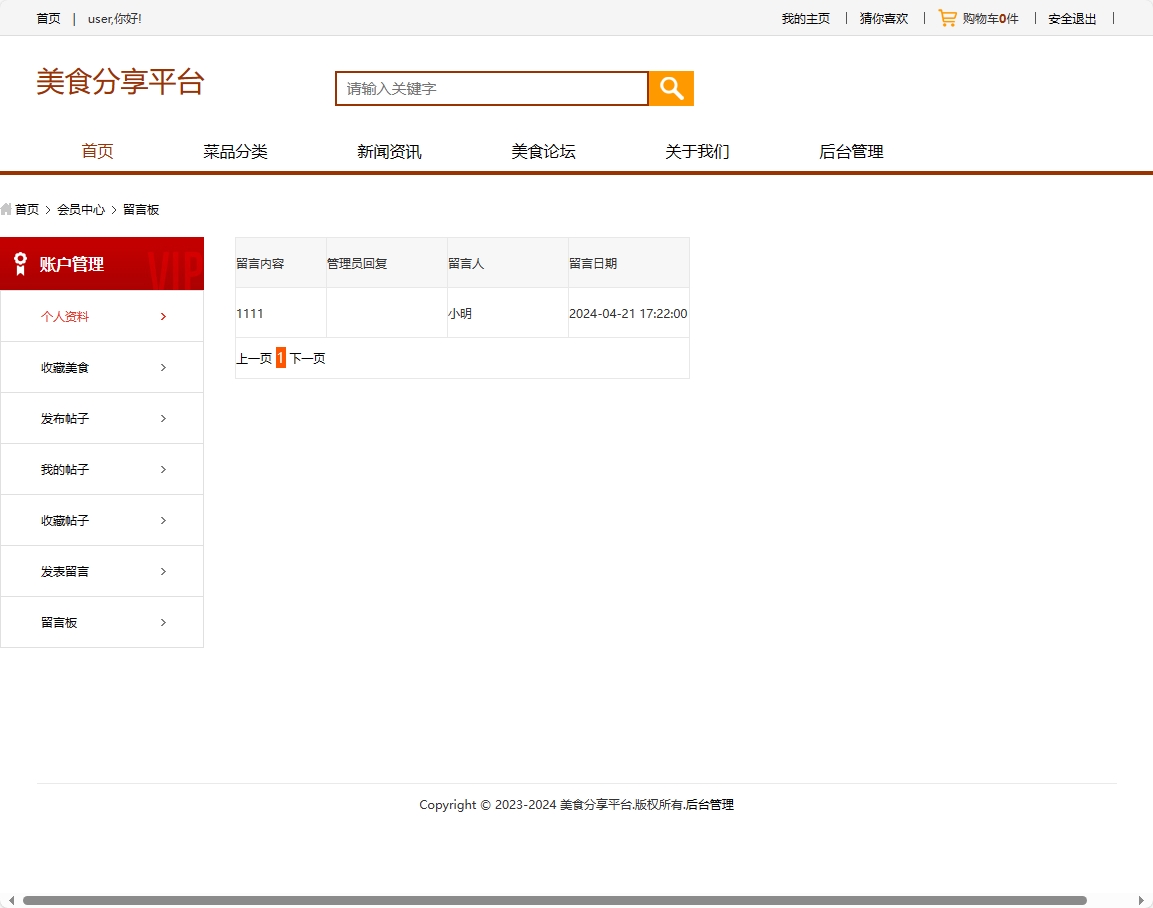Screen dimensions: 1153x908
Task: Click the home icon in the breadcrumb
Action: pyautogui.click(x=6, y=209)
